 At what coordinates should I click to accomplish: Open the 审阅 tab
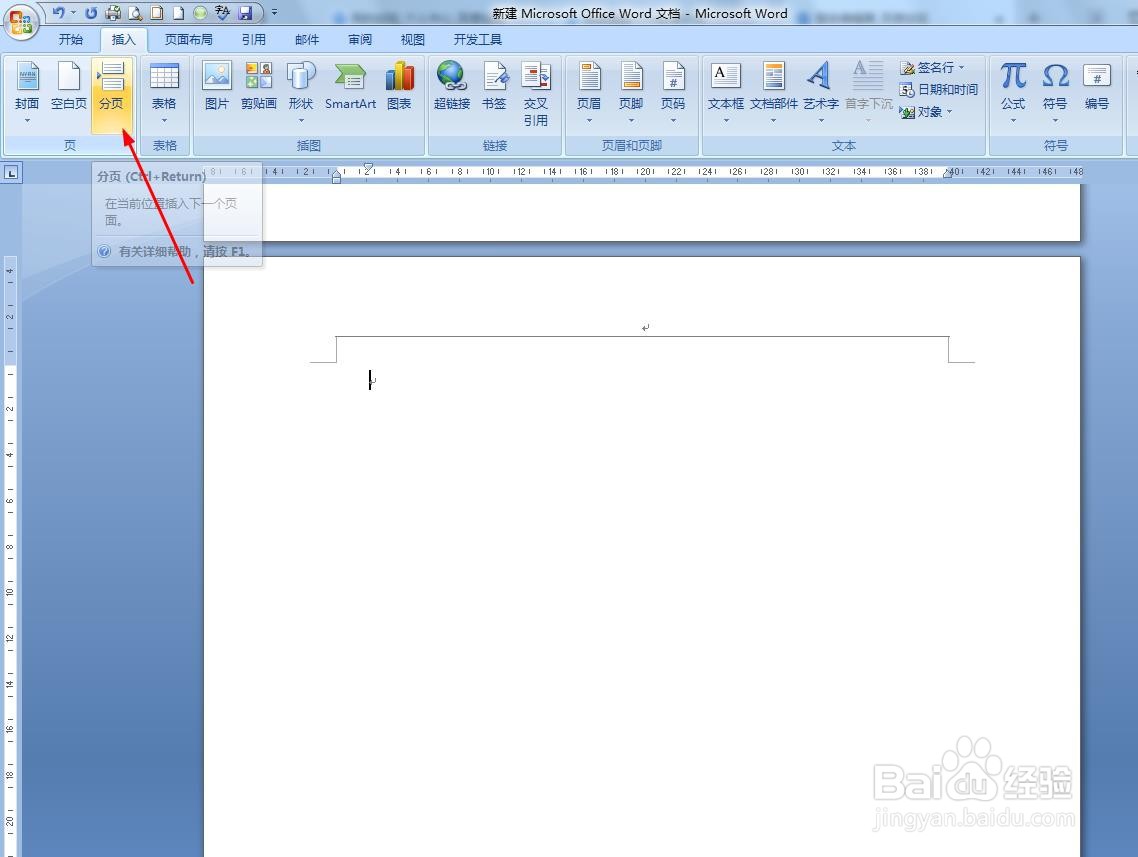click(x=360, y=39)
